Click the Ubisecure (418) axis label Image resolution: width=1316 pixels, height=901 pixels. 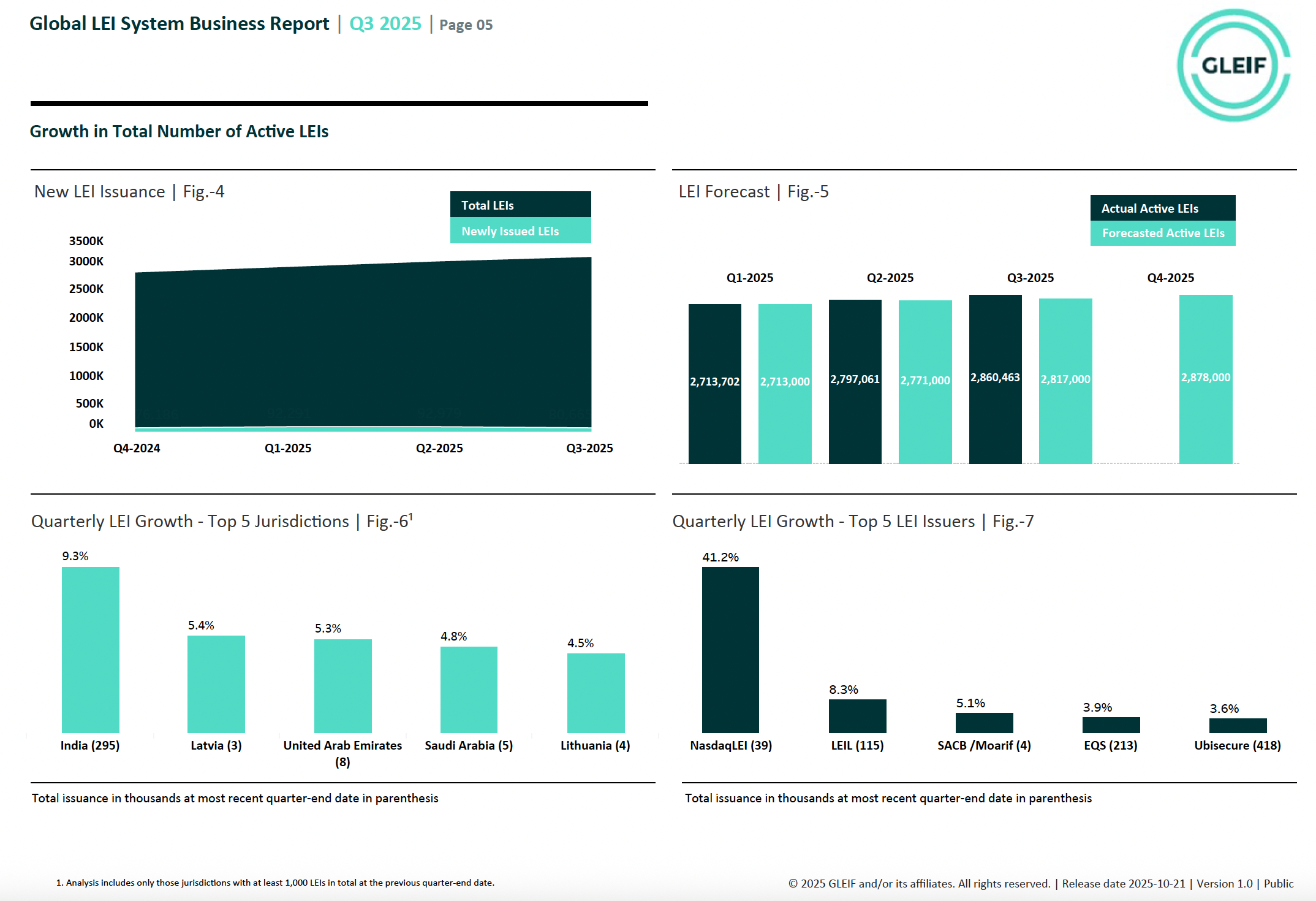[x=1237, y=745]
